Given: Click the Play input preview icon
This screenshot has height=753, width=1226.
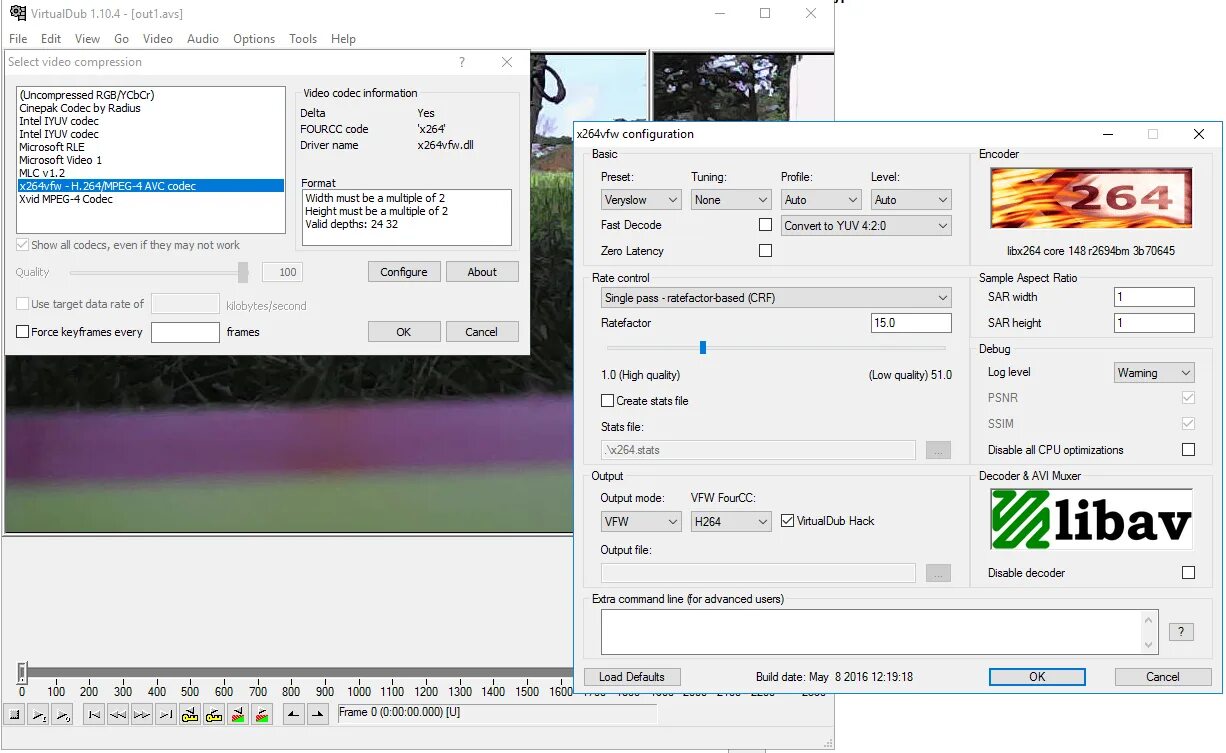Looking at the screenshot, I should pyautogui.click(x=38, y=714).
